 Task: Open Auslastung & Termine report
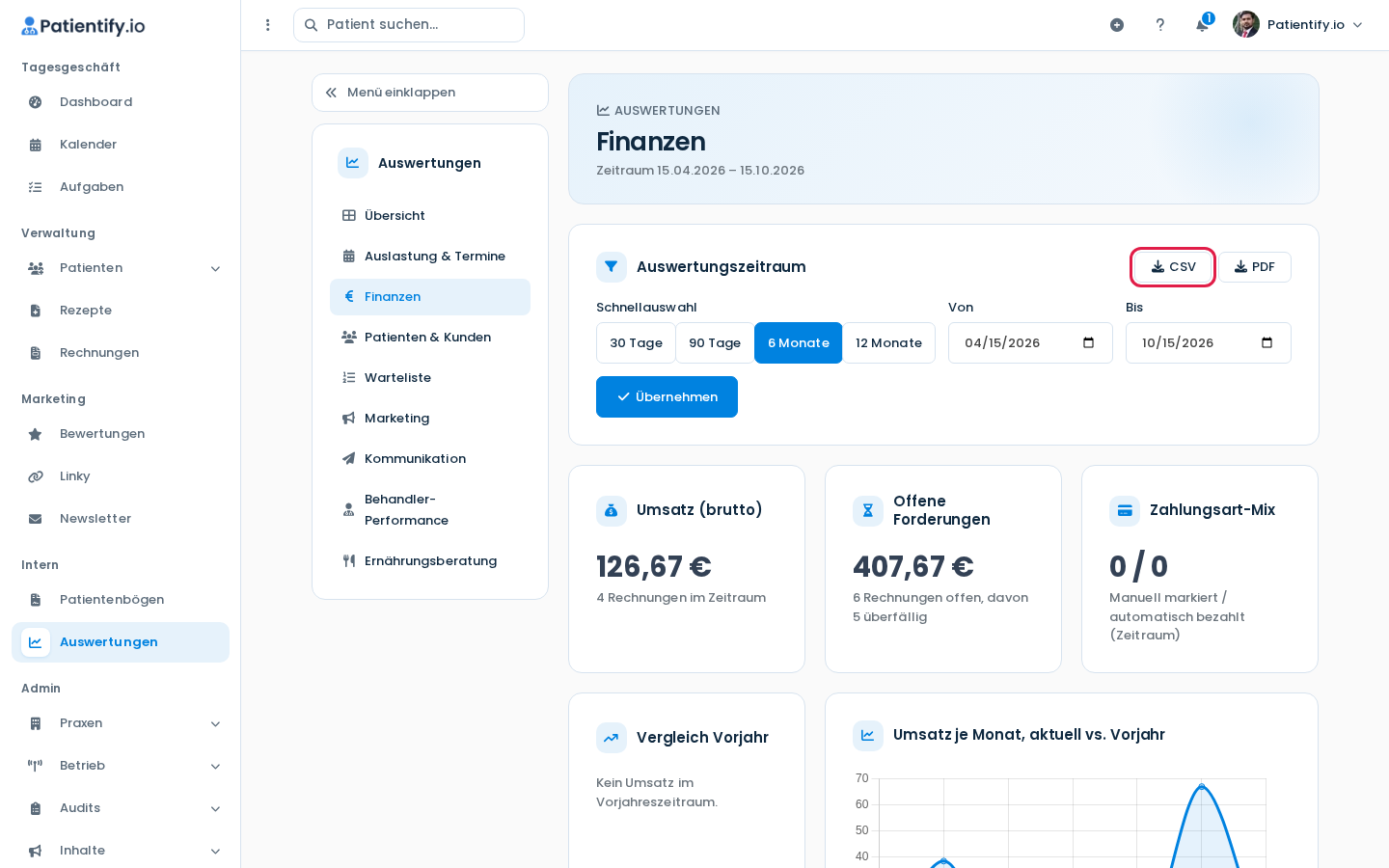(x=430, y=257)
